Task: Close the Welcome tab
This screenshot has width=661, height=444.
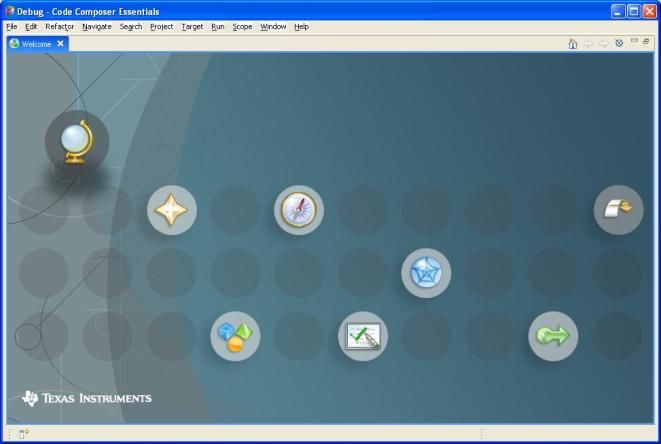Action: pos(60,43)
